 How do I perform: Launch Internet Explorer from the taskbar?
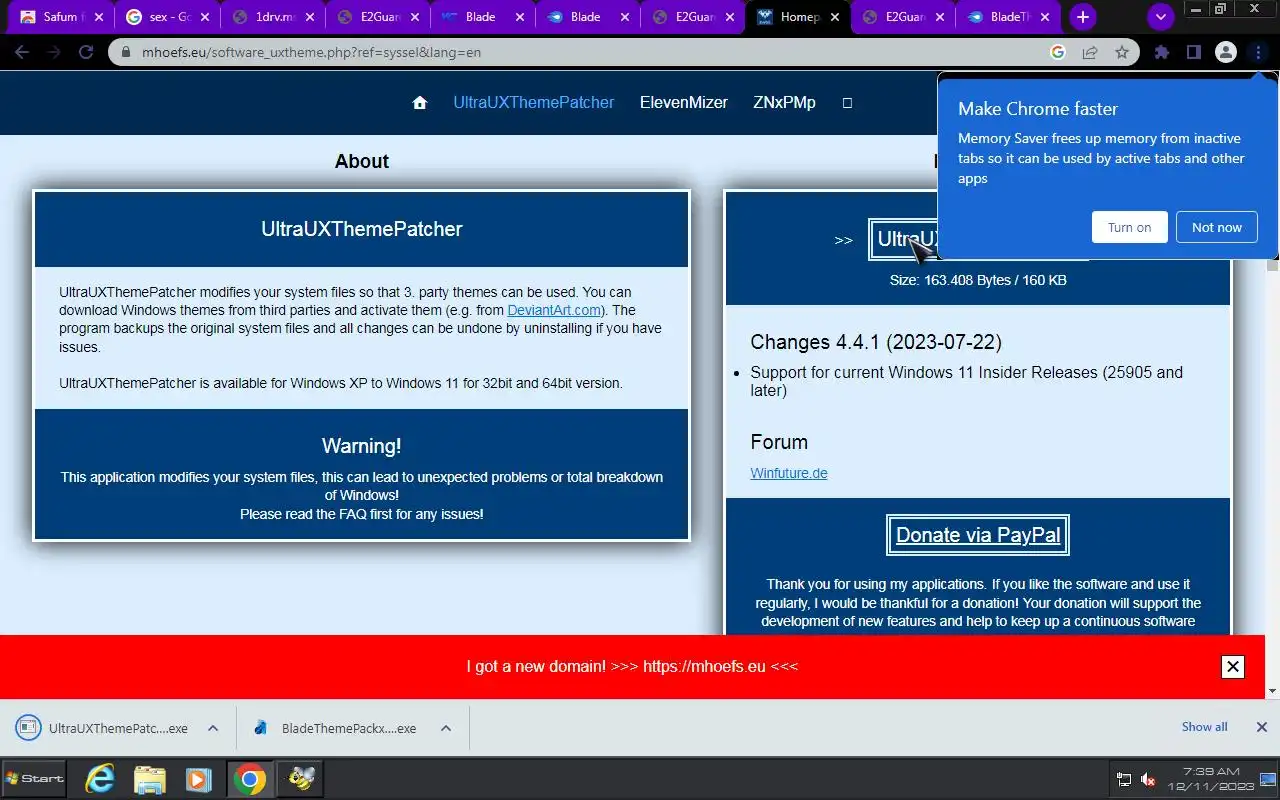pyautogui.click(x=99, y=779)
